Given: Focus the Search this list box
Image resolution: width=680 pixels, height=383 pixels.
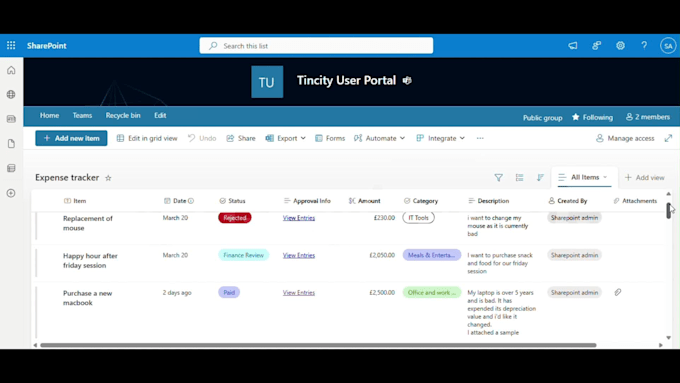Looking at the screenshot, I should pos(316,46).
